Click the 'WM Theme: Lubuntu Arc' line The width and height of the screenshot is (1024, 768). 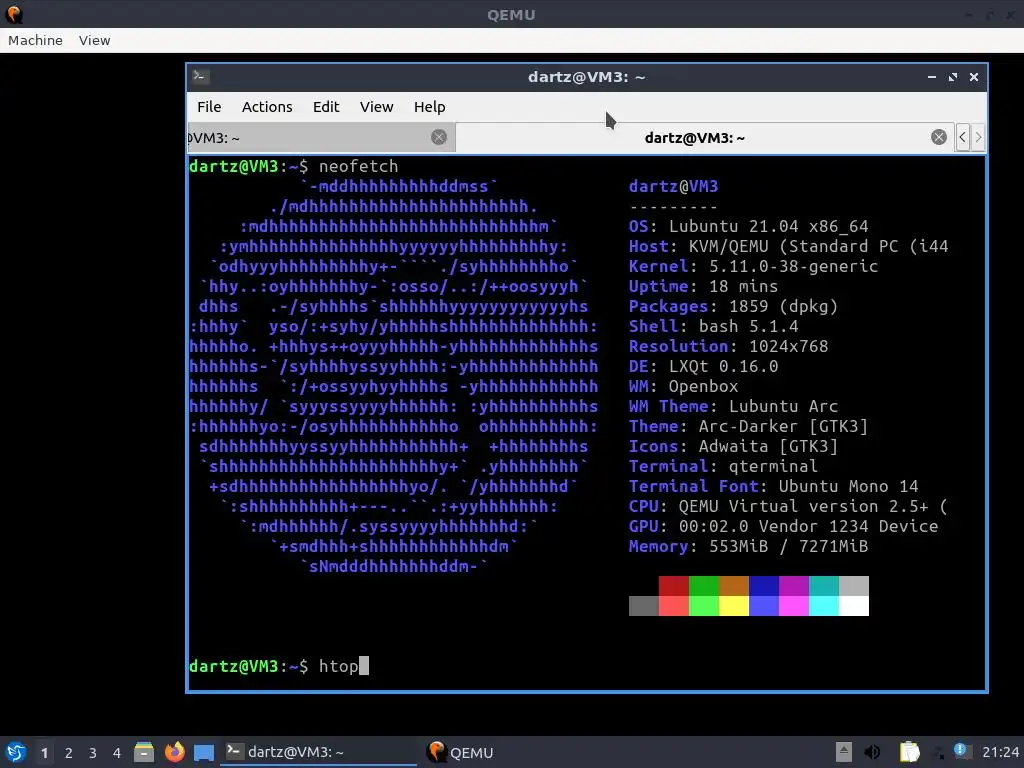tap(733, 406)
